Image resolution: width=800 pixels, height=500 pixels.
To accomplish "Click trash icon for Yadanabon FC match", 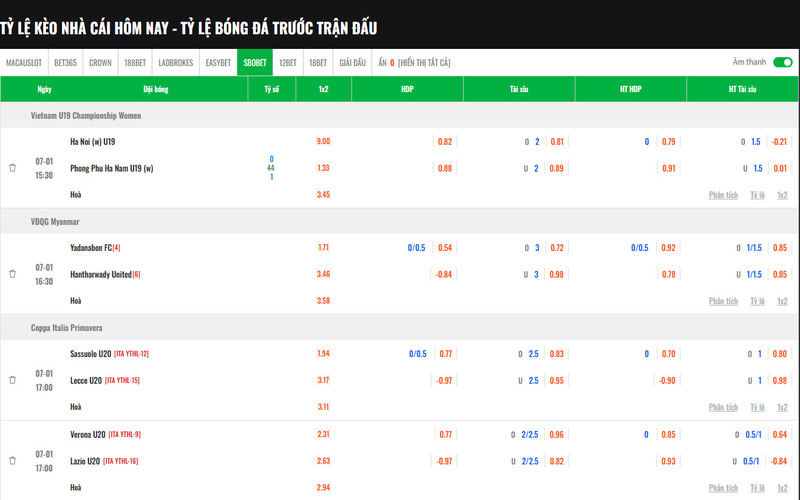I will [12, 274].
